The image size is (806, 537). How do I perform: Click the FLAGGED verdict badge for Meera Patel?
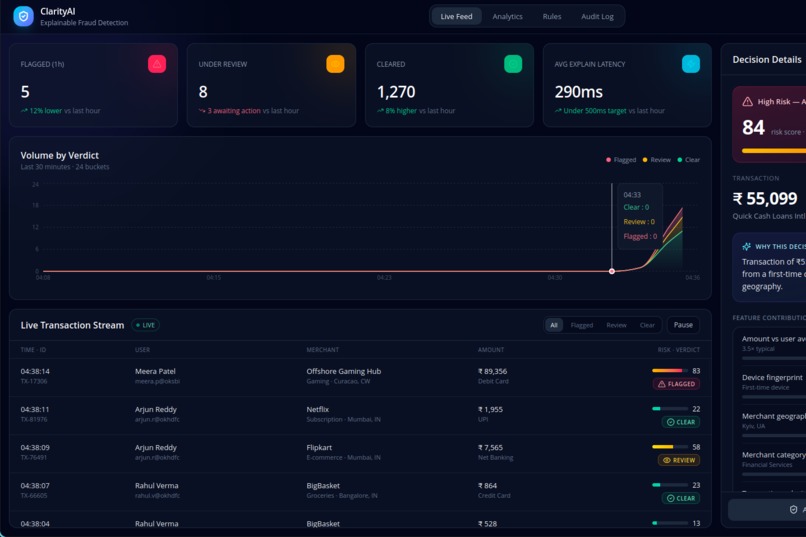pos(676,384)
